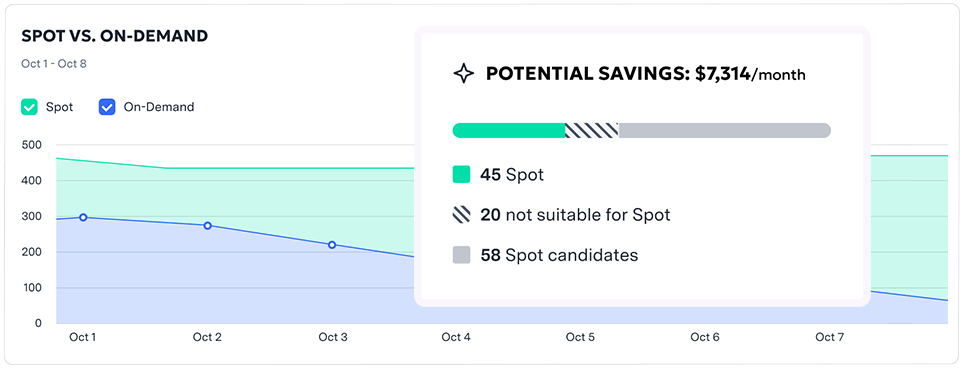Click the 20 not suitable for Spot label

coord(575,215)
